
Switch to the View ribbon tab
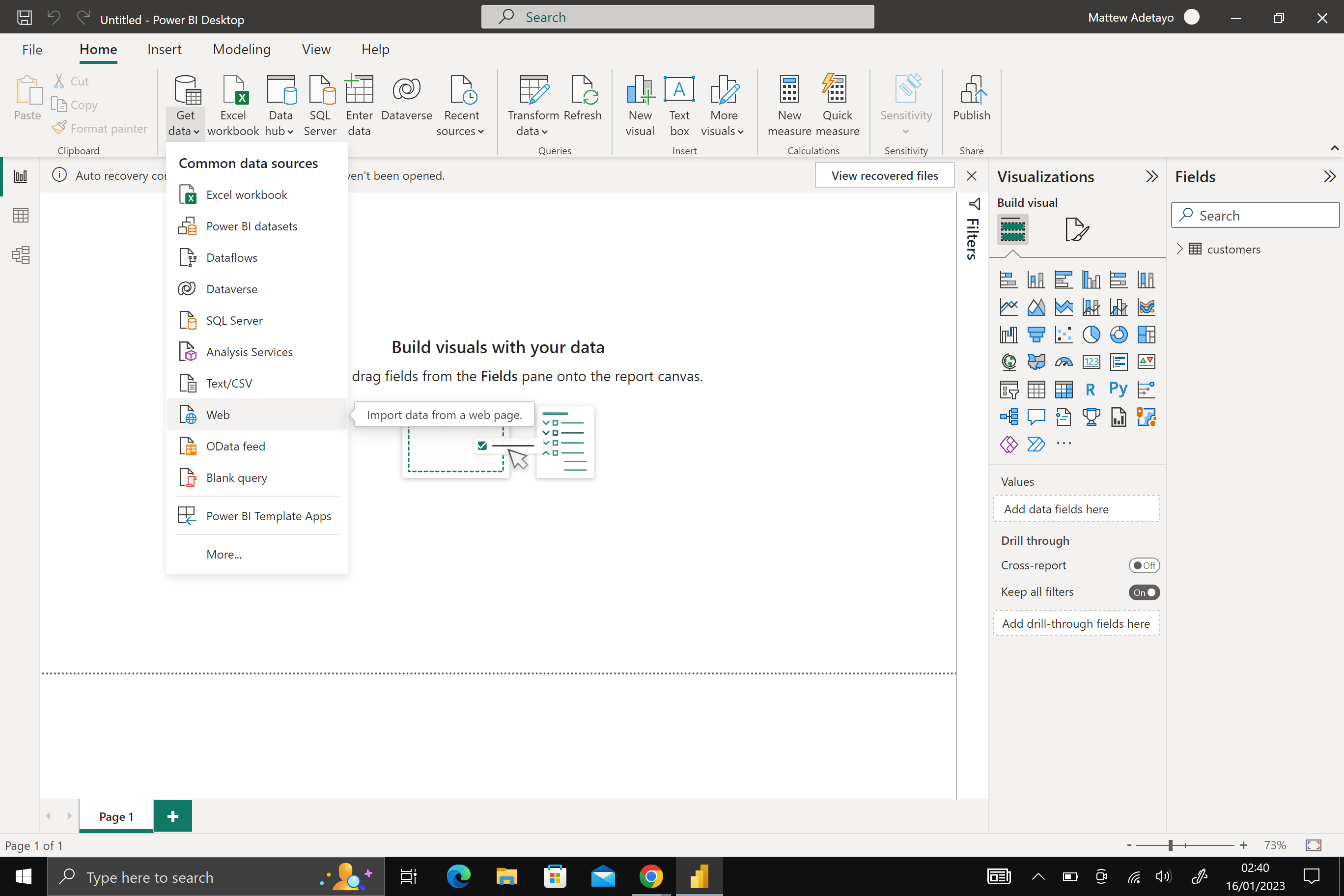point(316,50)
